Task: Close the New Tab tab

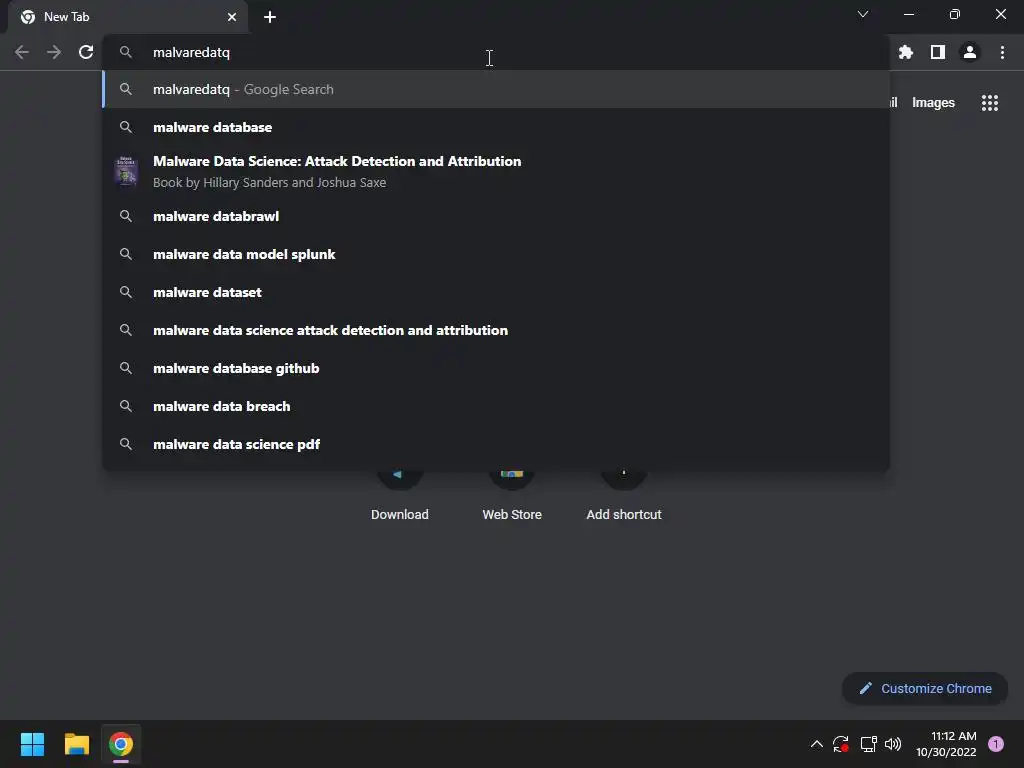Action: [232, 17]
